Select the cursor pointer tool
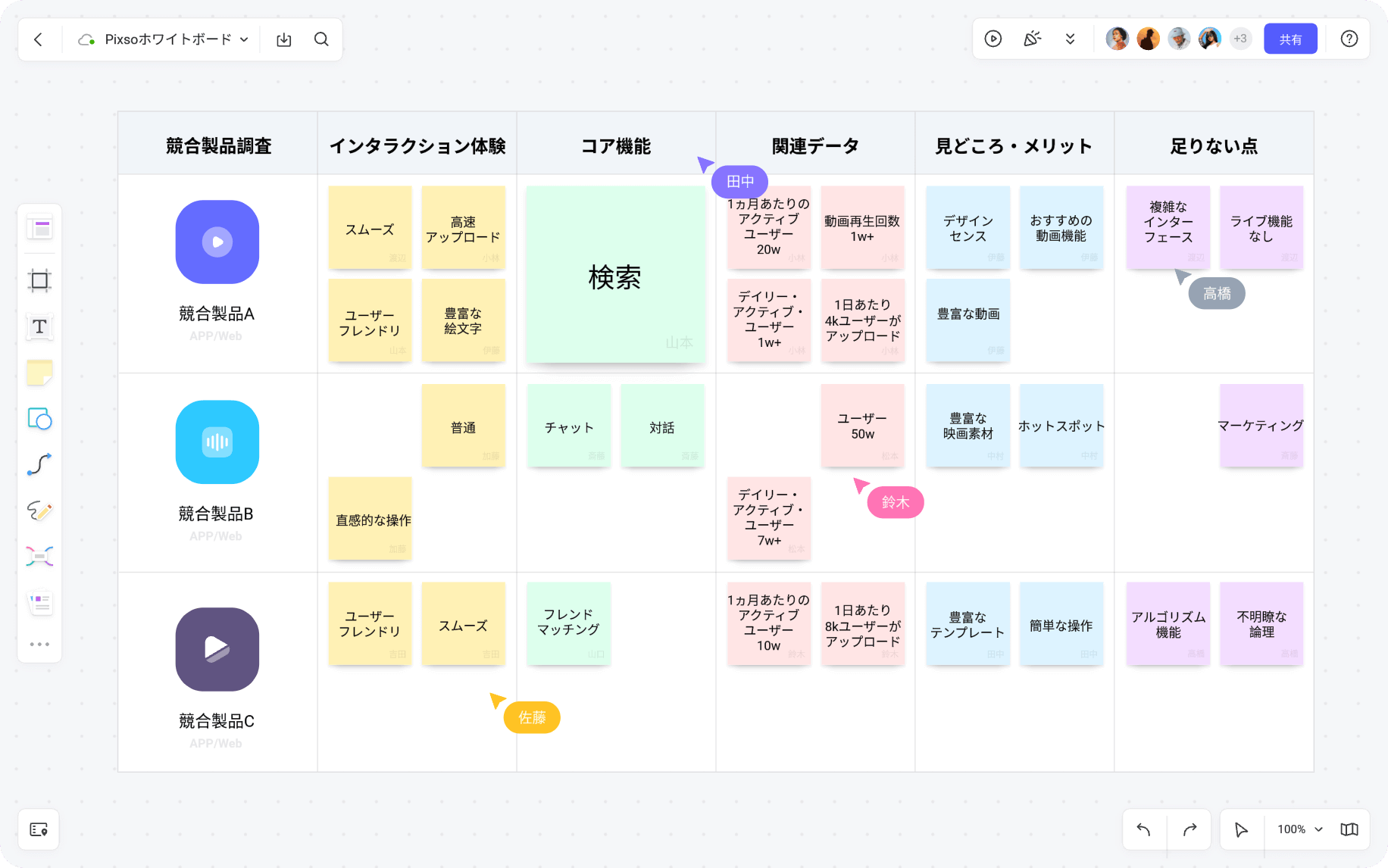This screenshot has width=1388, height=868. [x=1241, y=829]
